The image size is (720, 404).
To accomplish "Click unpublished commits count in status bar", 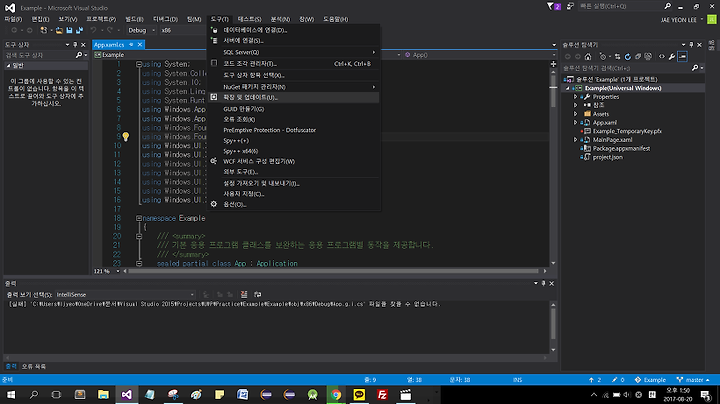I will point(595,380).
